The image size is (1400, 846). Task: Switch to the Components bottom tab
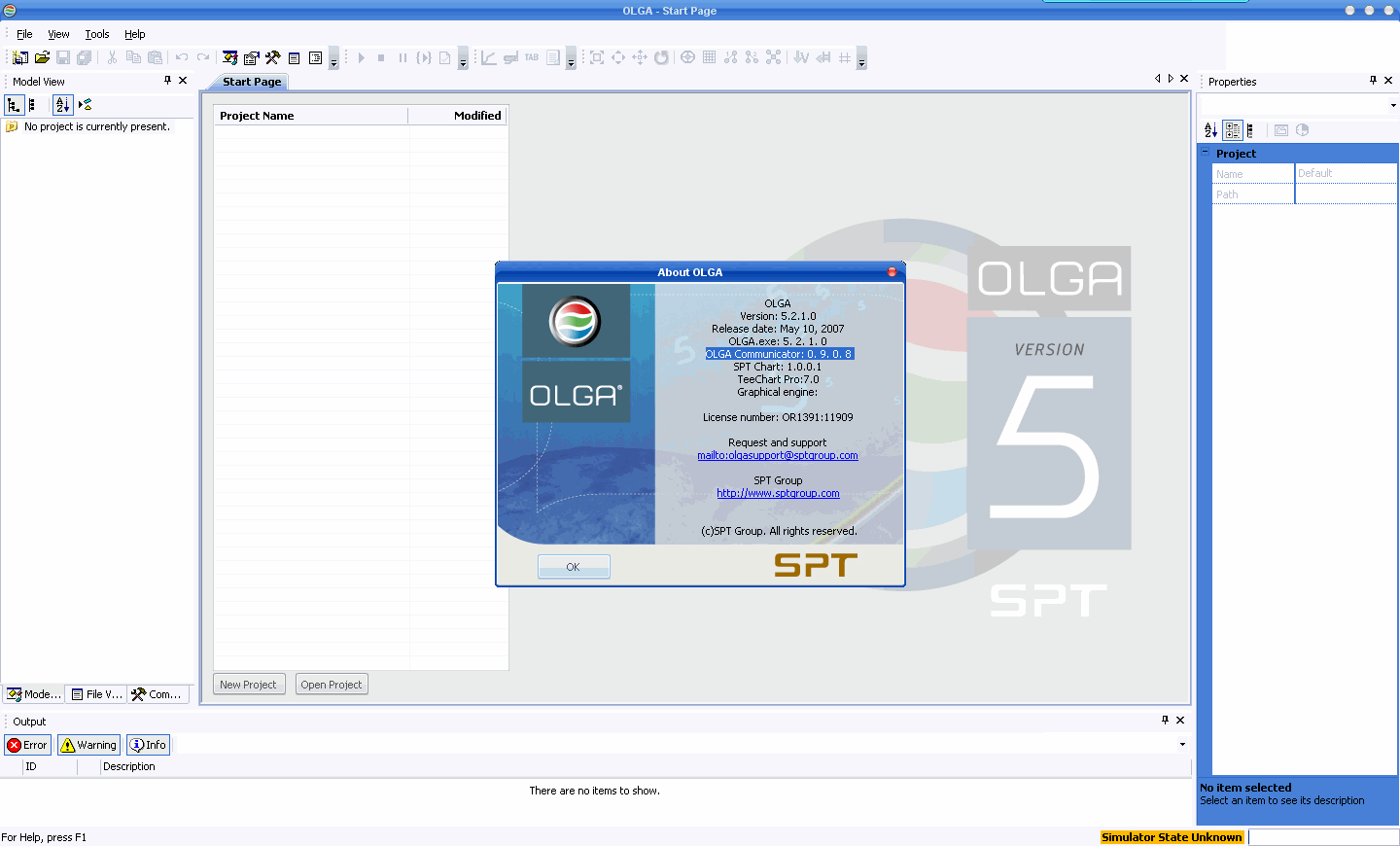point(157,694)
